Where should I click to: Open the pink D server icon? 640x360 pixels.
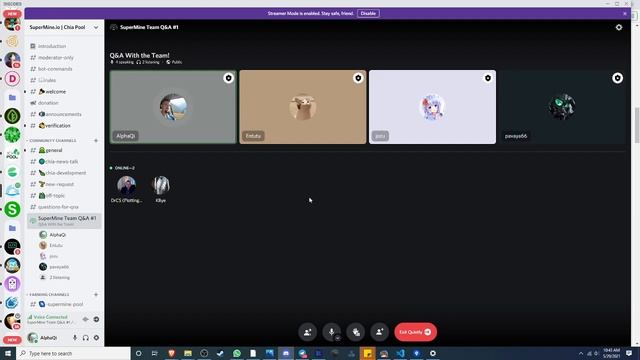pos(12,78)
